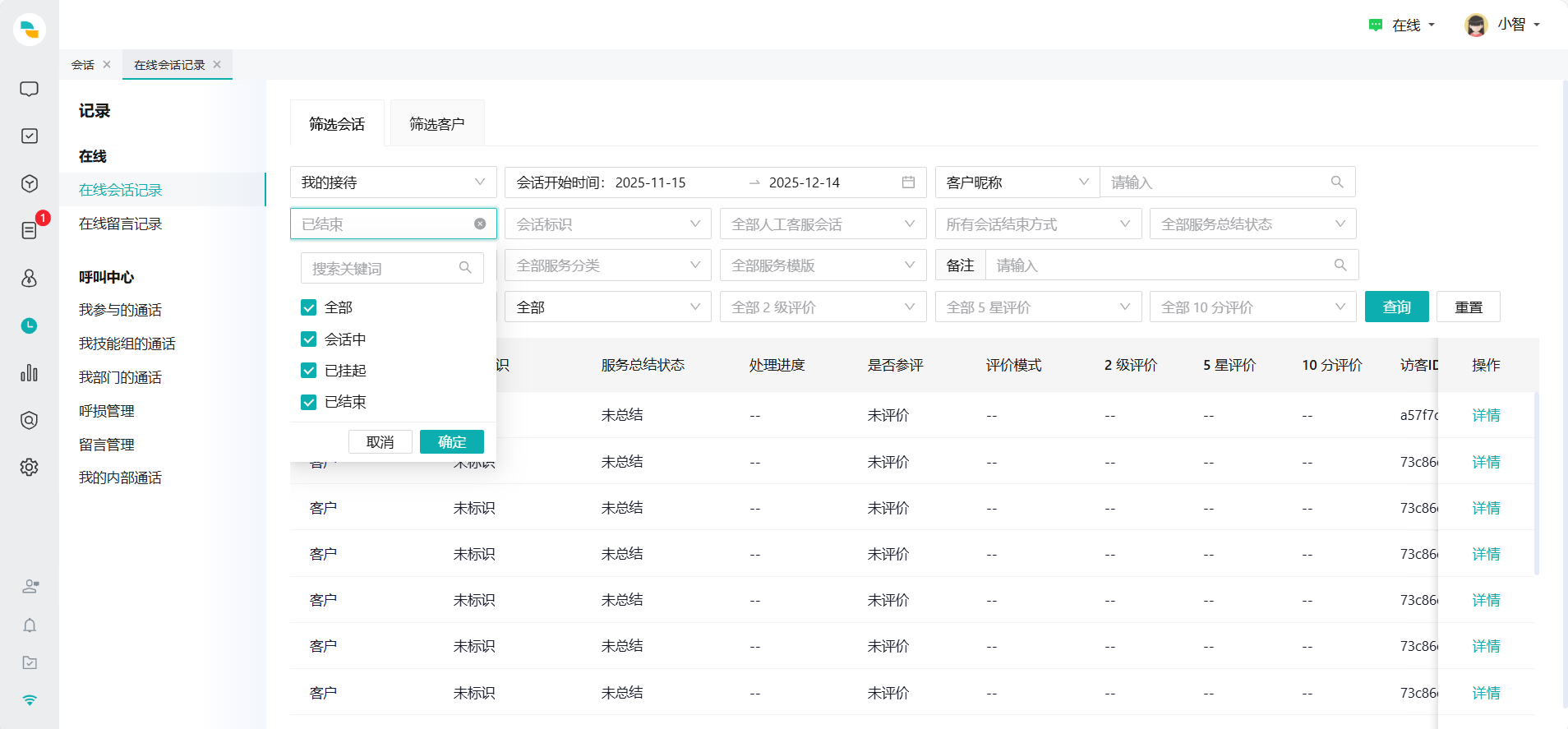The height and width of the screenshot is (729, 1568).
Task: Click the teal clock sidebar icon
Action: click(x=29, y=325)
